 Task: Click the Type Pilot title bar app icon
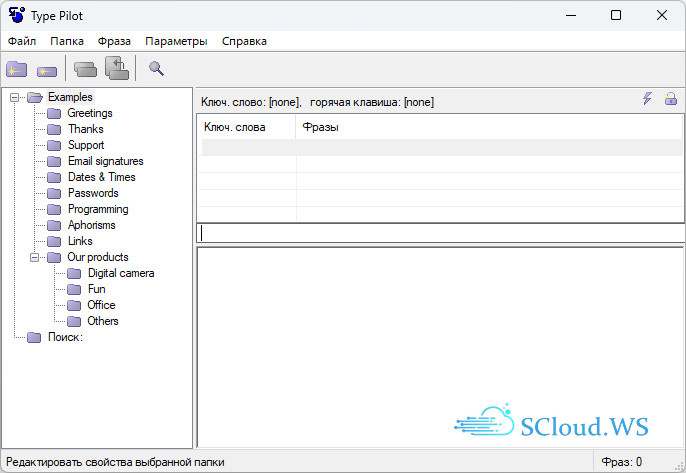coord(16,15)
